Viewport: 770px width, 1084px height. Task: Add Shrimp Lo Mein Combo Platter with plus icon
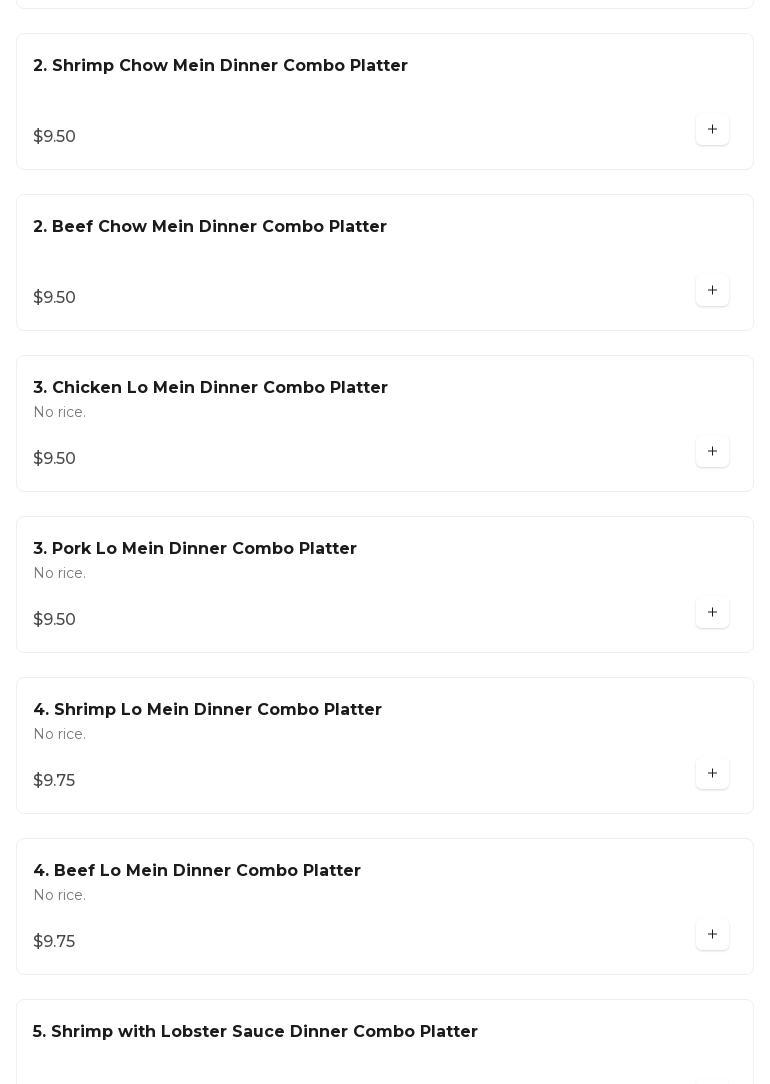click(712, 774)
